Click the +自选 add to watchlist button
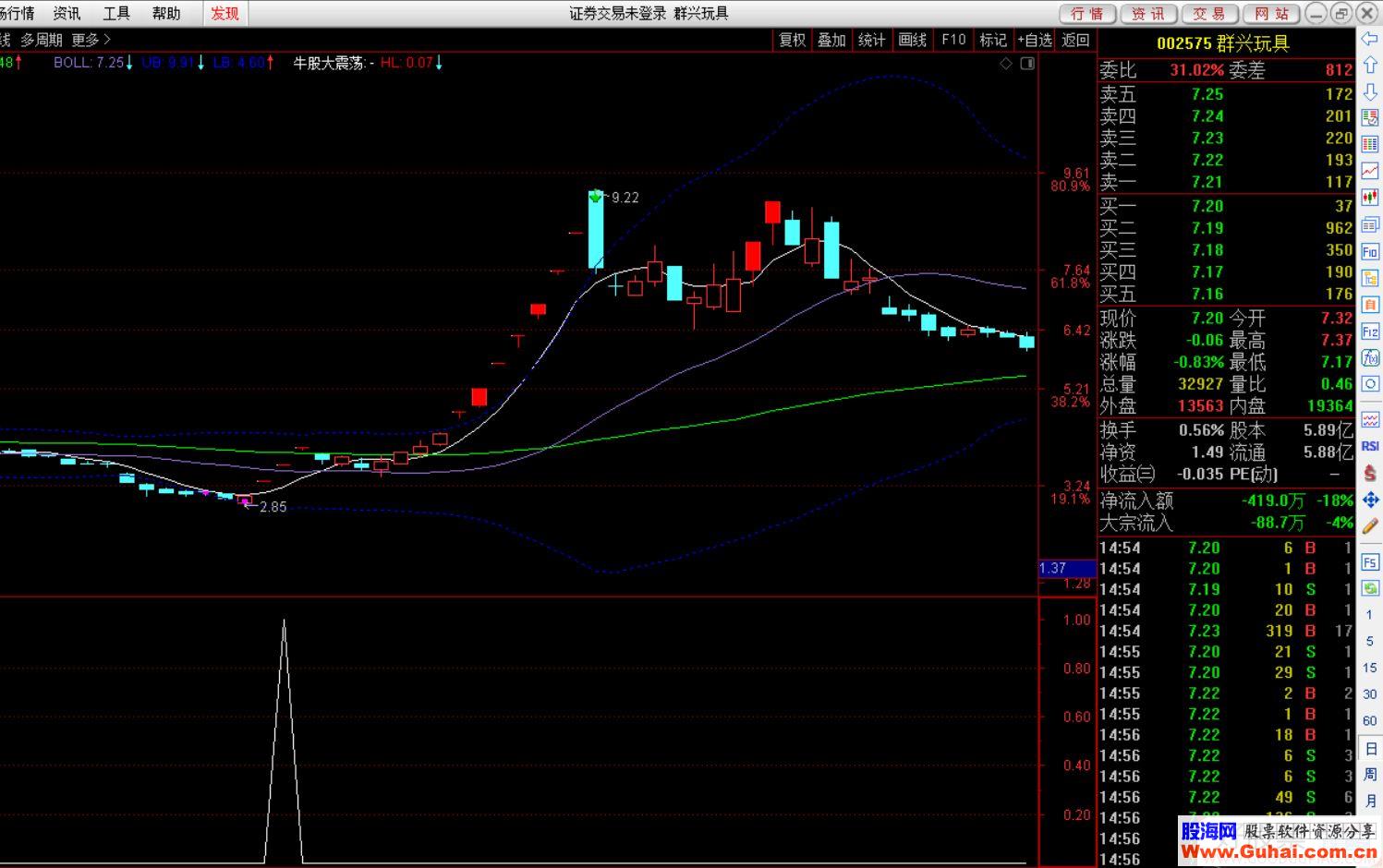 pos(1035,40)
